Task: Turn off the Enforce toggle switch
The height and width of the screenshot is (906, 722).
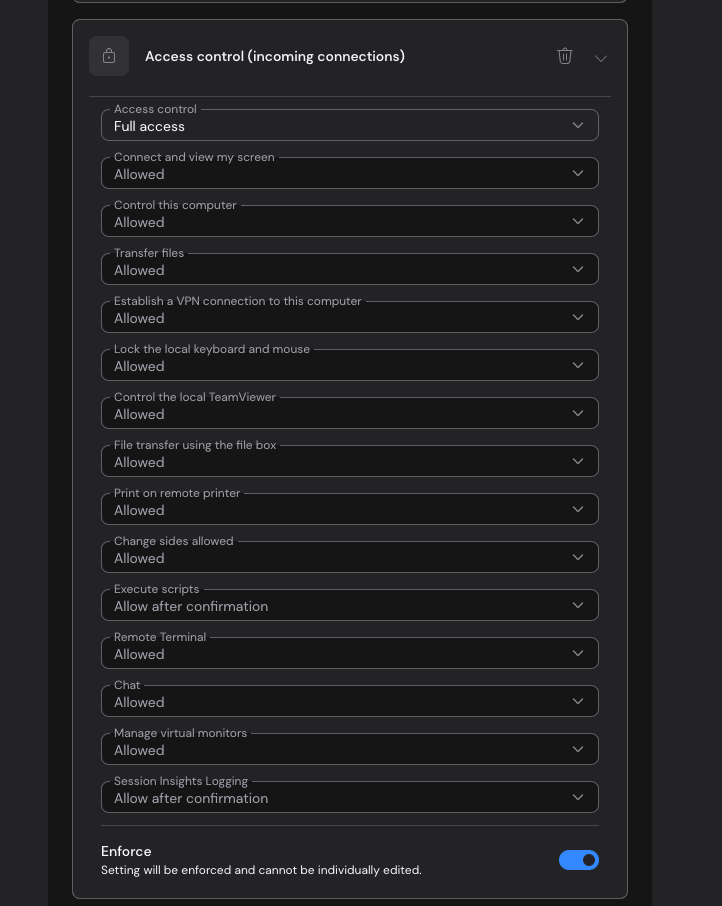Action: 579,860
